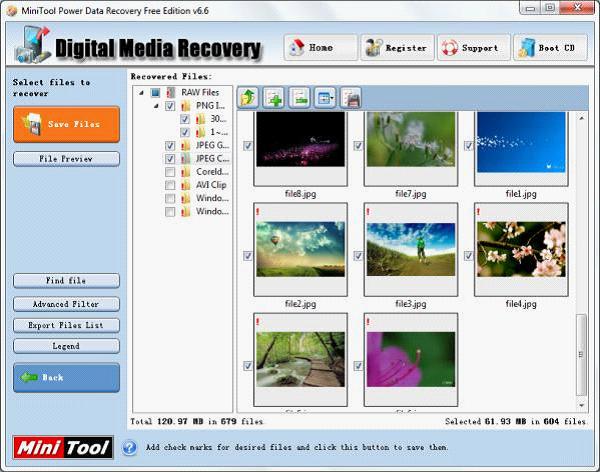
Task: Uncheck the file3.jpg checkbox
Action: pyautogui.click(x=358, y=256)
